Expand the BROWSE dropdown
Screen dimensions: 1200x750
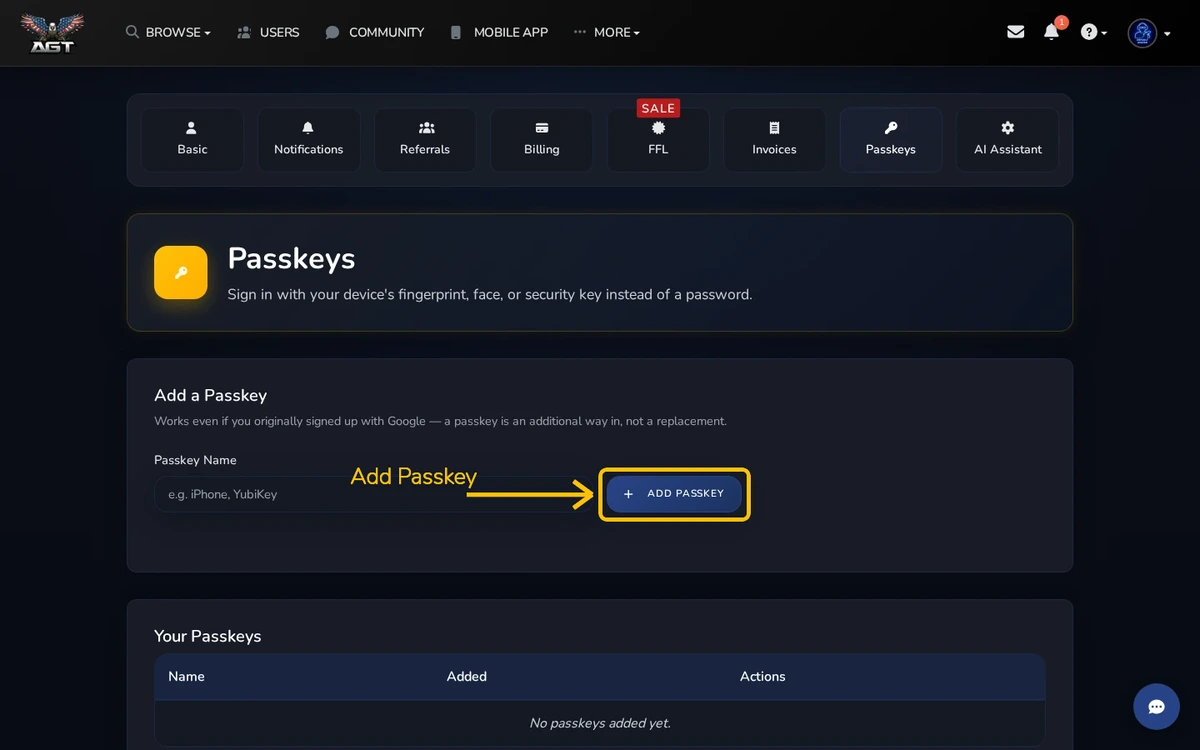pos(168,32)
